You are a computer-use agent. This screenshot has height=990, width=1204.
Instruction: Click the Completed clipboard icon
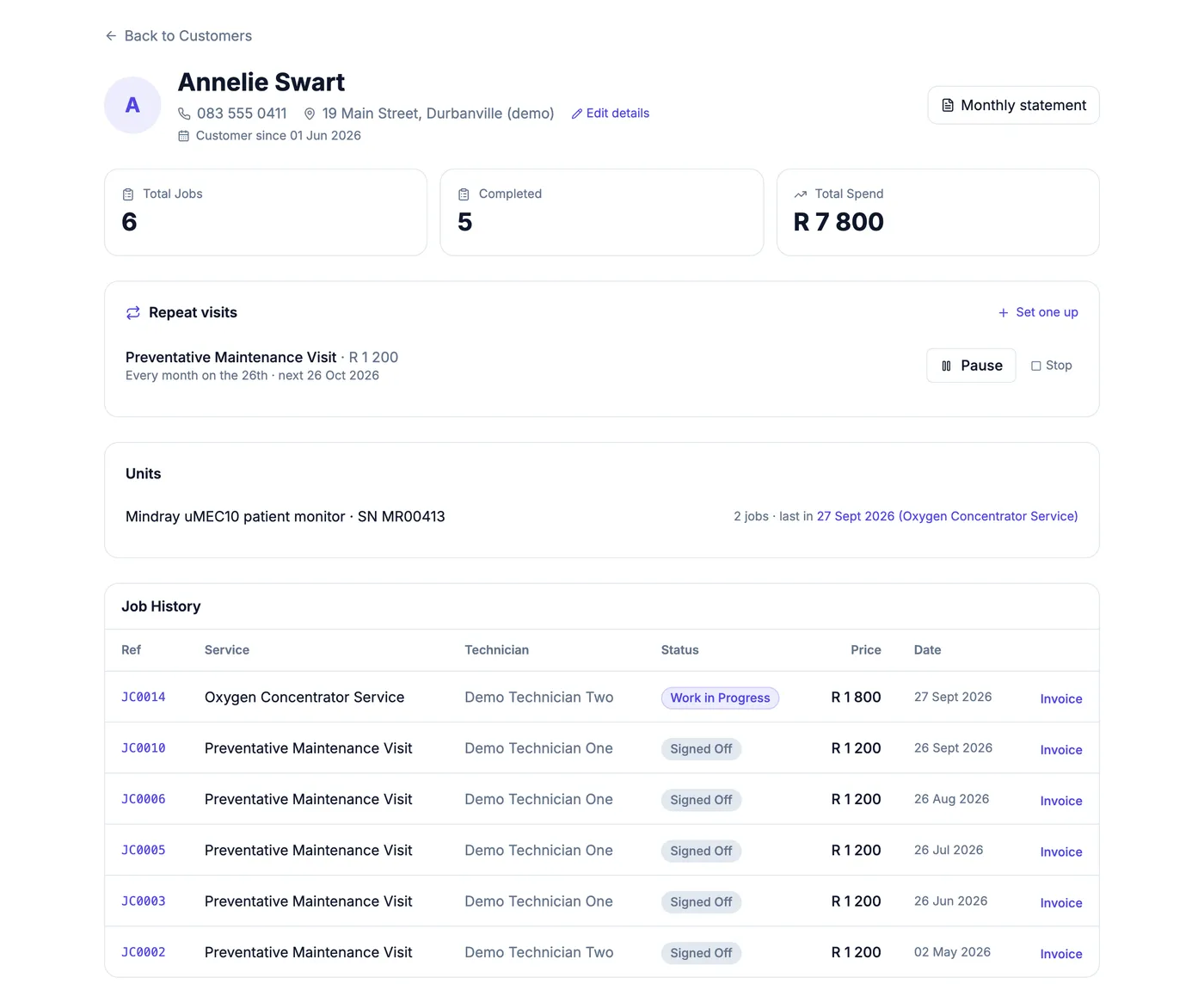464,194
